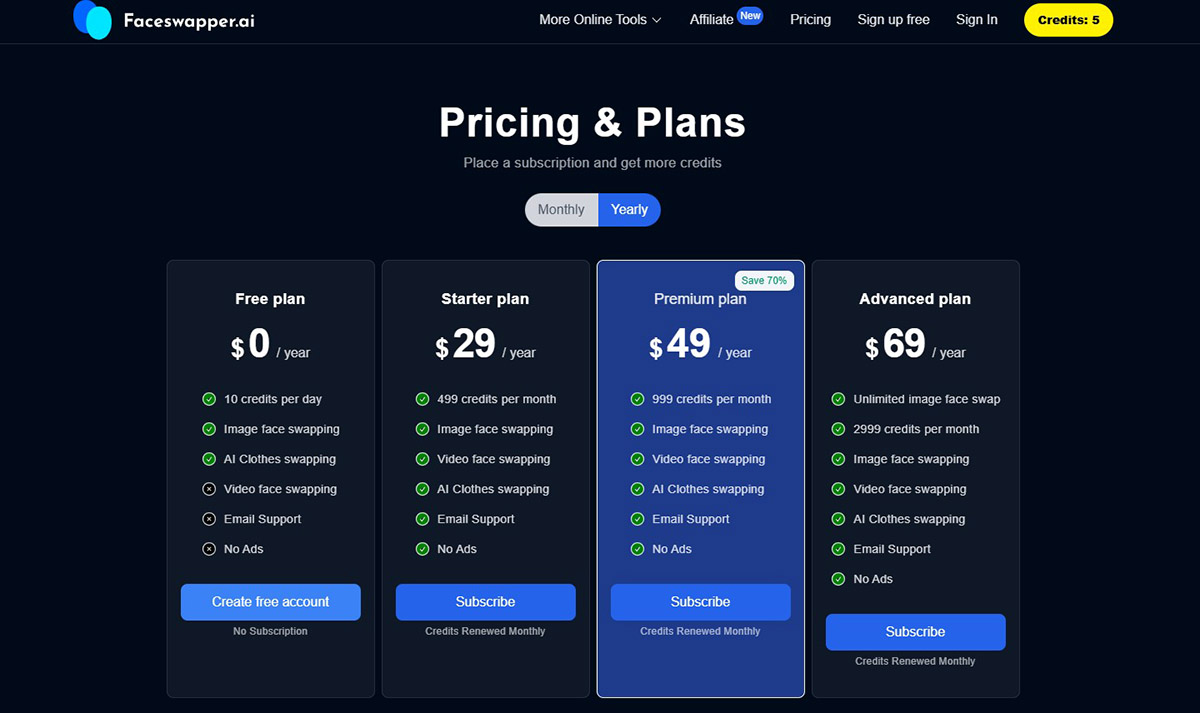The height and width of the screenshot is (713, 1200).
Task: Click the 'Save 70%' badge on Premium plan
Action: [x=764, y=281]
